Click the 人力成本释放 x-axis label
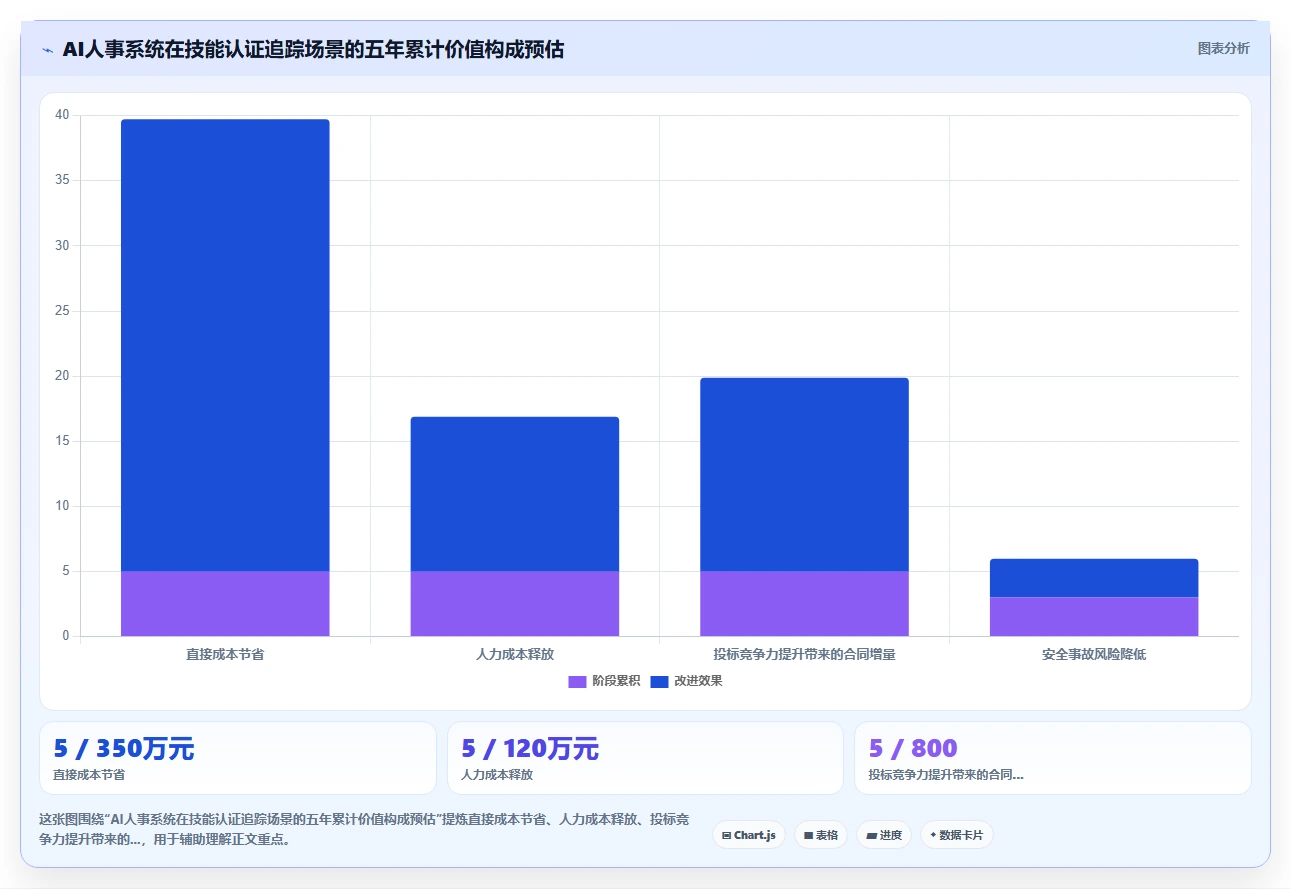Screen dimensions: 1291x889 (x=514, y=655)
